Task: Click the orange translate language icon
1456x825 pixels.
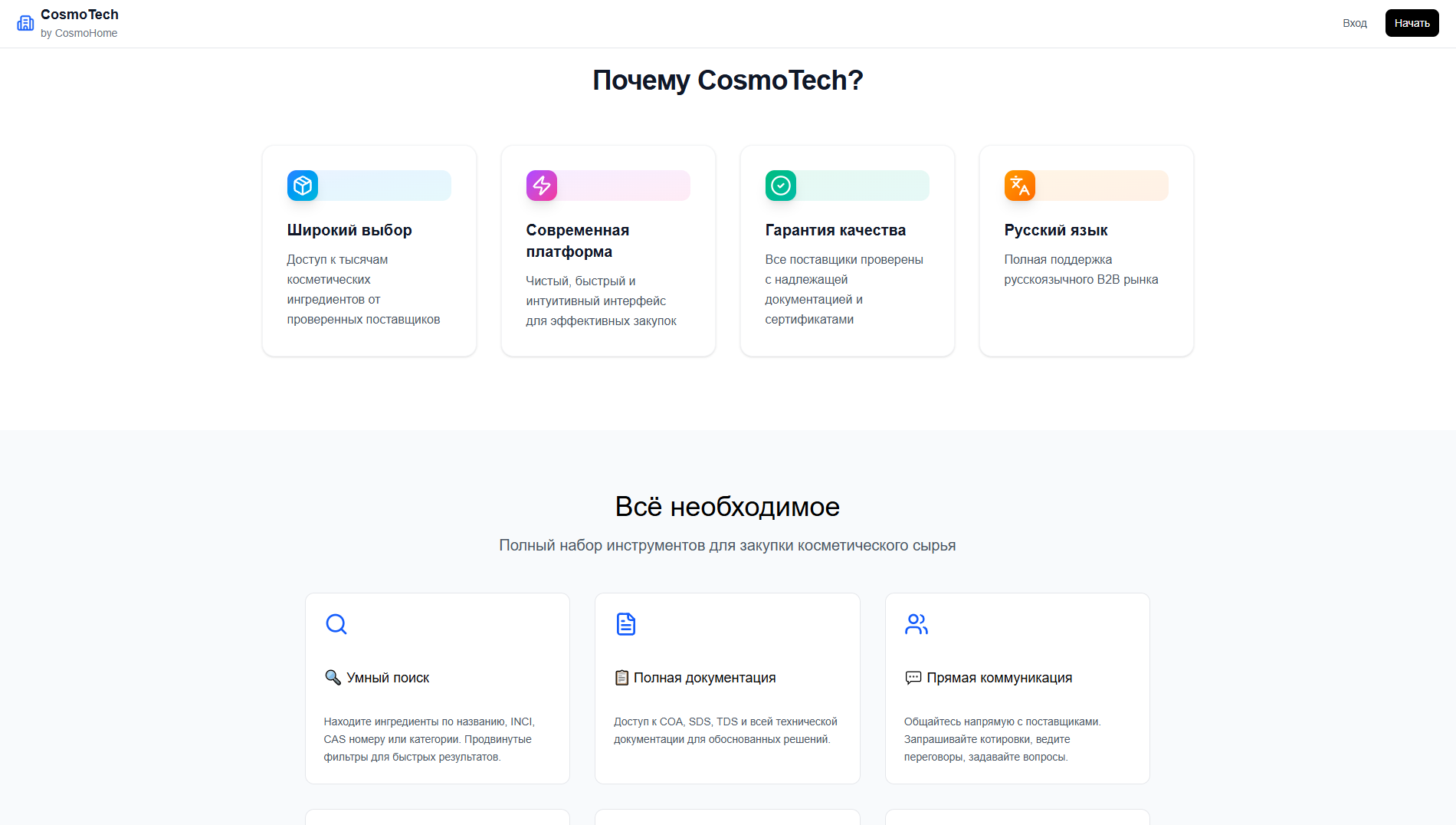Action: [1020, 186]
